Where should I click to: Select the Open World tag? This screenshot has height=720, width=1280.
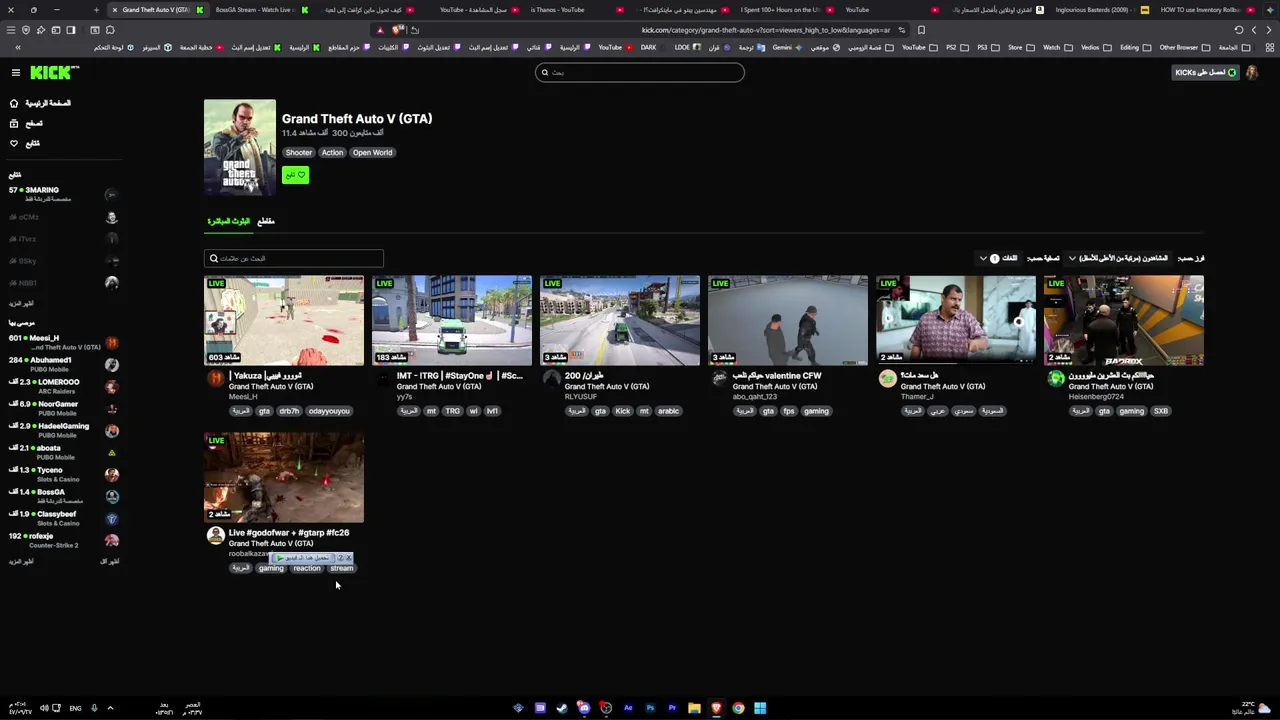[372, 152]
